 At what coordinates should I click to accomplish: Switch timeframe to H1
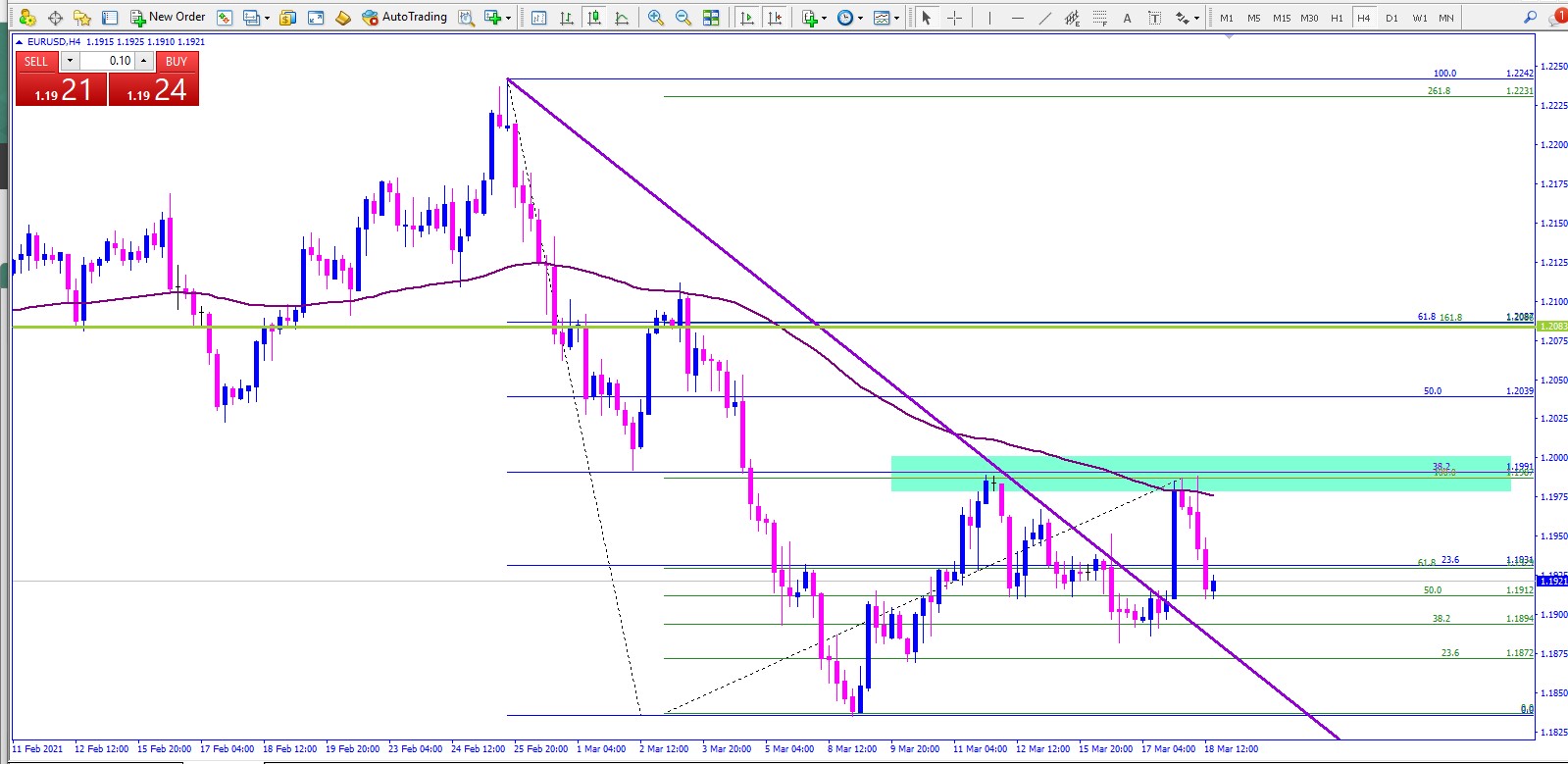point(1337,18)
